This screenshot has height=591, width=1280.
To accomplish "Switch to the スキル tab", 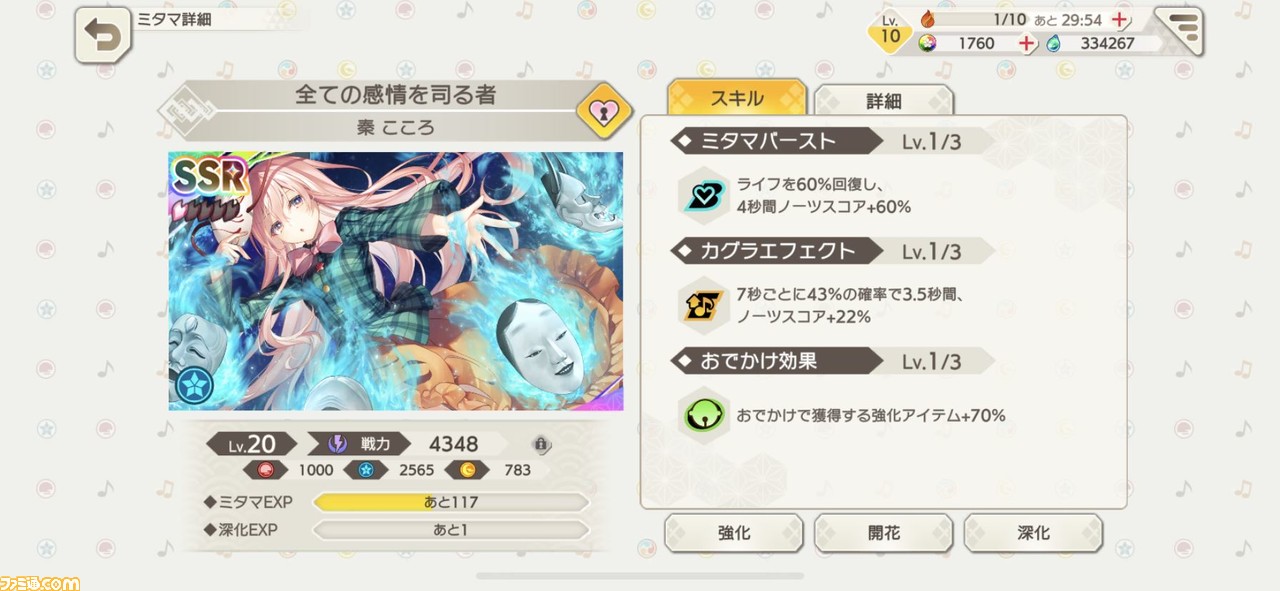I will click(736, 98).
